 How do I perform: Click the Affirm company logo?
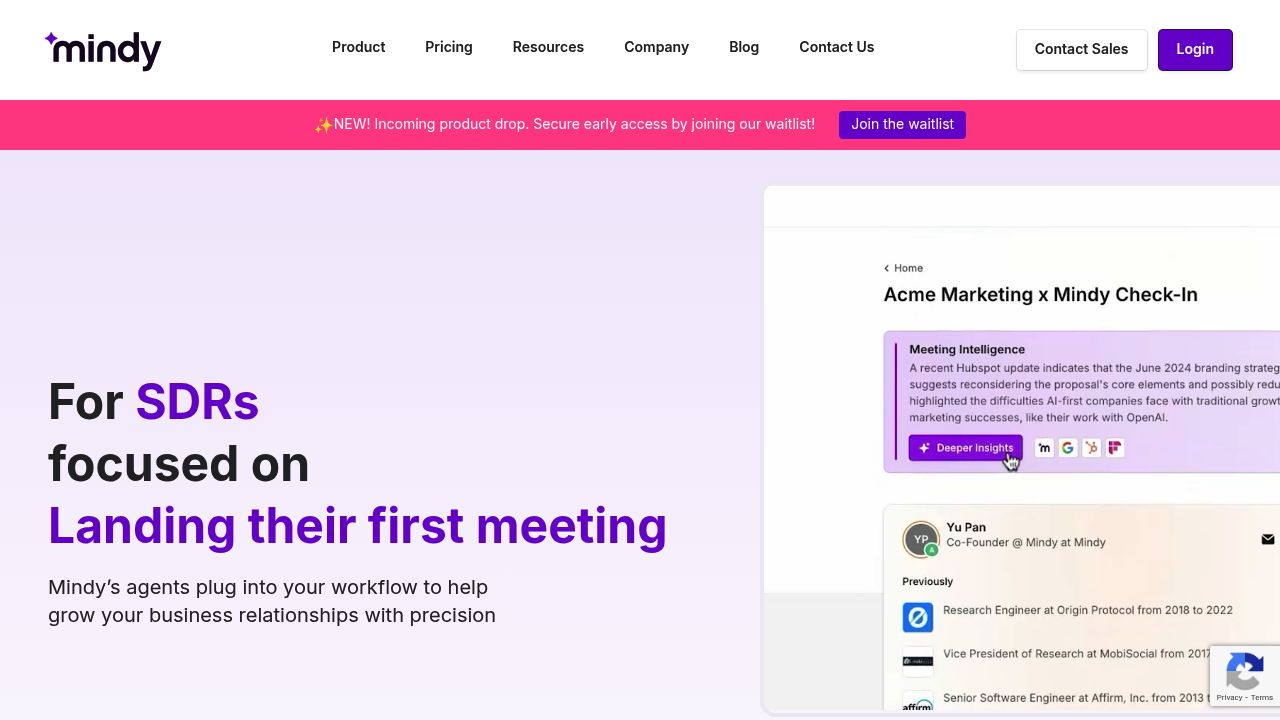pos(918,702)
